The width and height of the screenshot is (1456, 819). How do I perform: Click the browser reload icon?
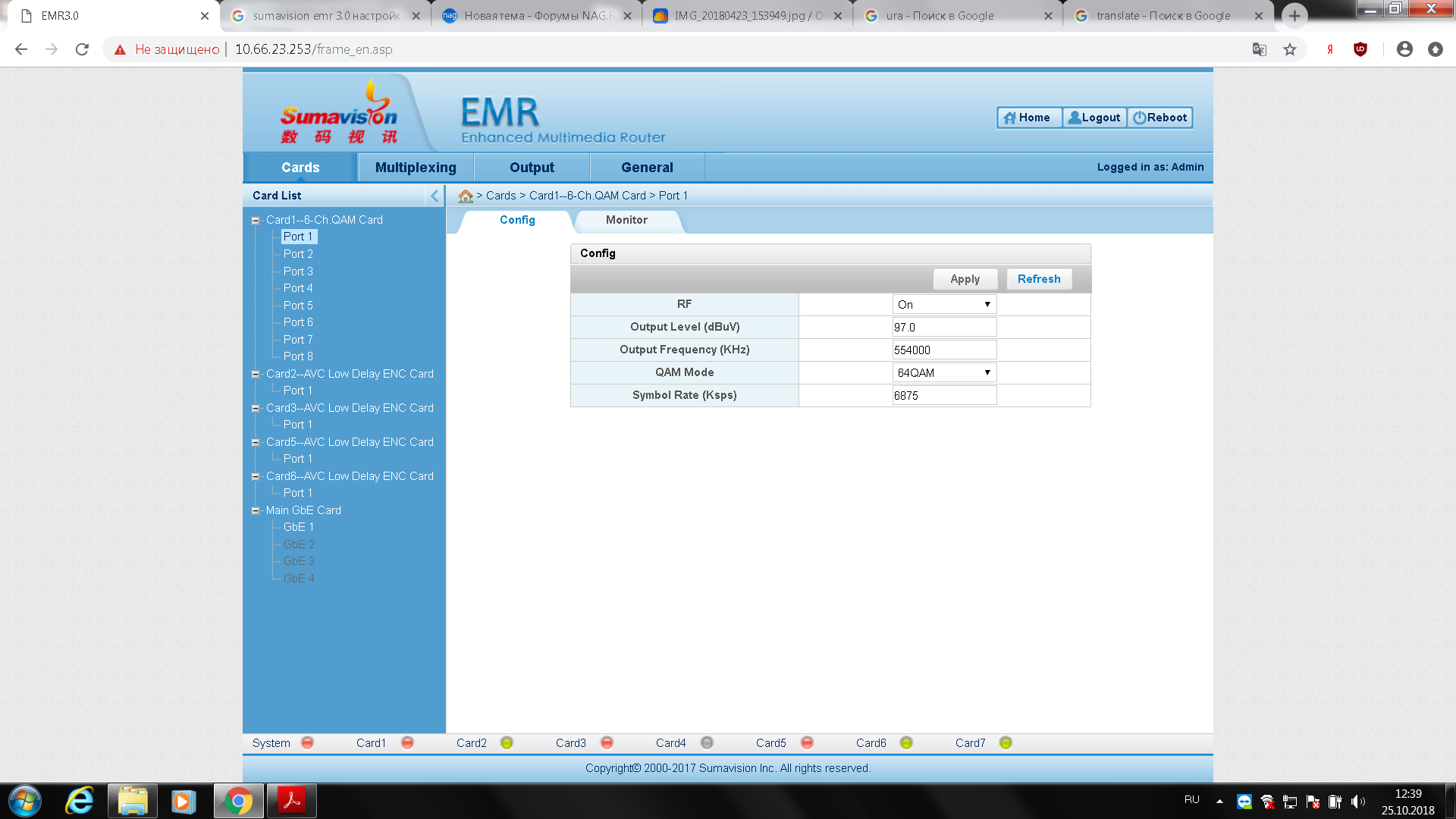(x=82, y=49)
